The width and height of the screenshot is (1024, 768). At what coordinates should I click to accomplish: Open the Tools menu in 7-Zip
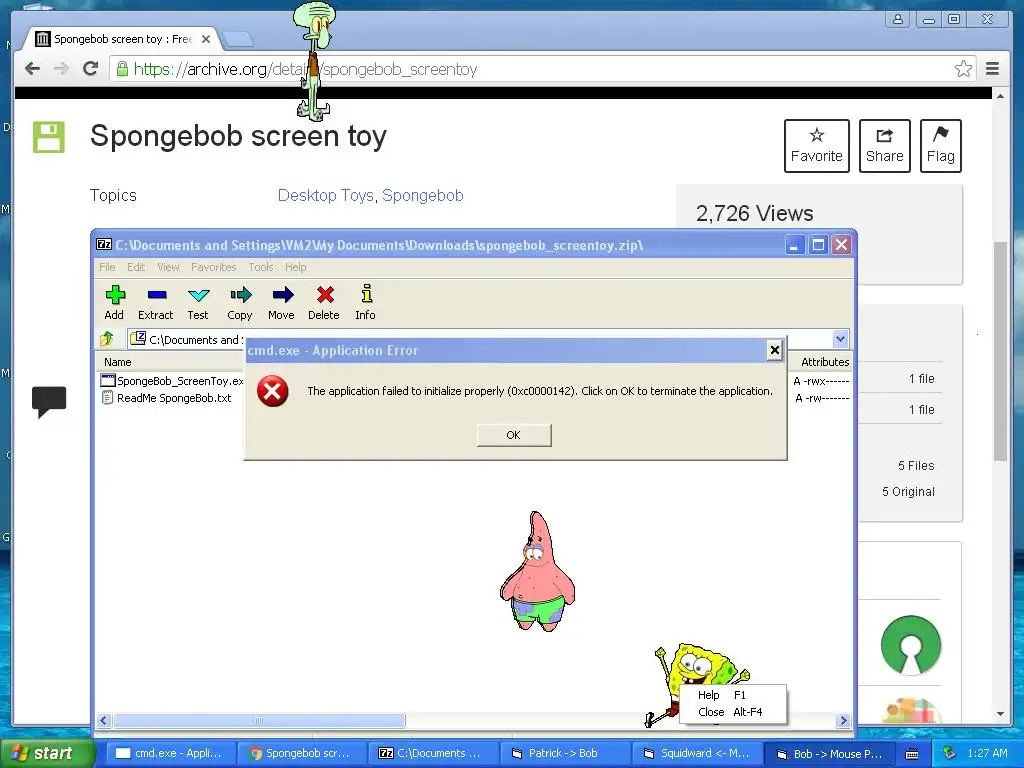(x=261, y=267)
